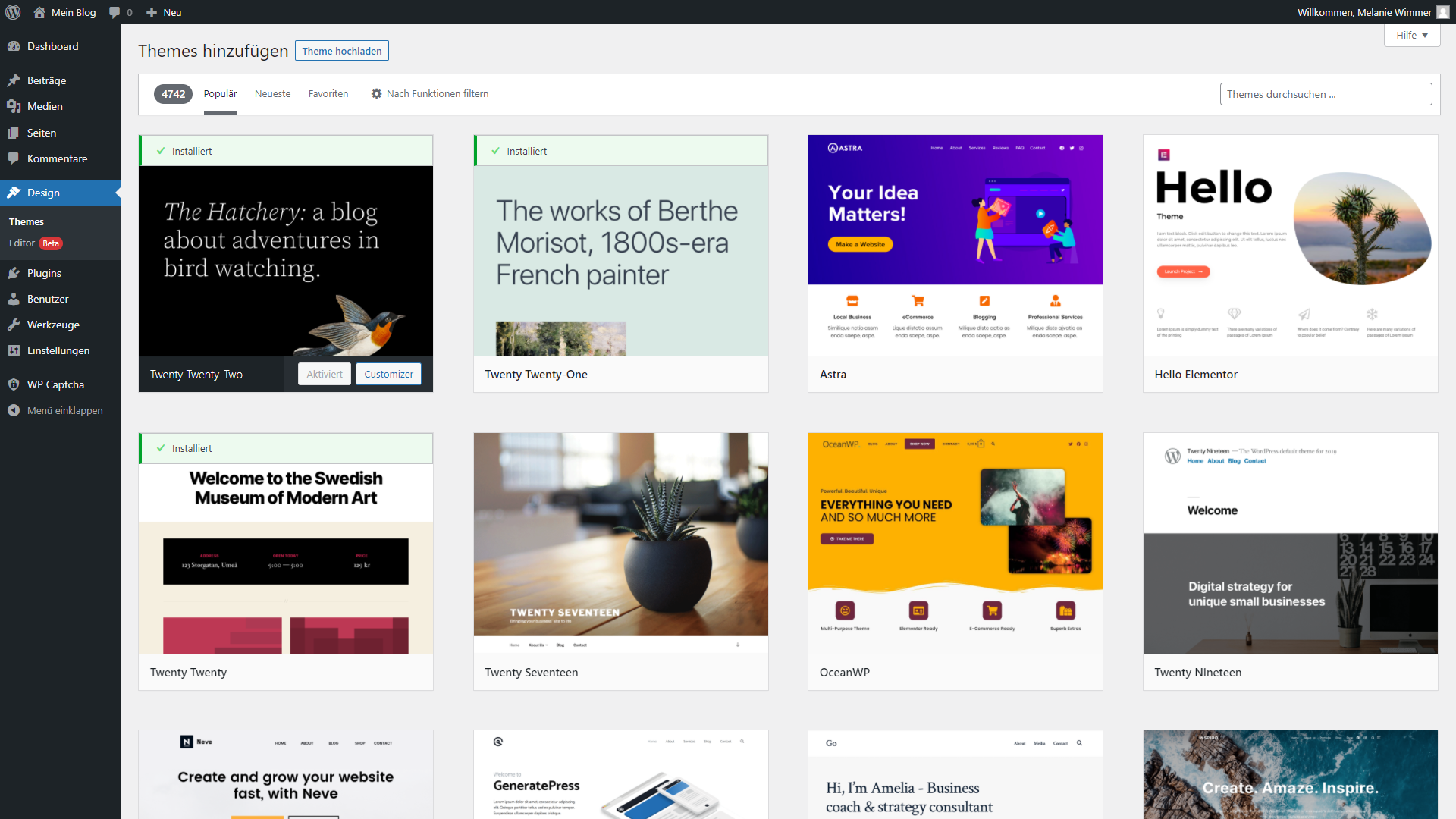Open the Twenty Seventeen theme thumbnail
1456x819 pixels.
pos(620,544)
